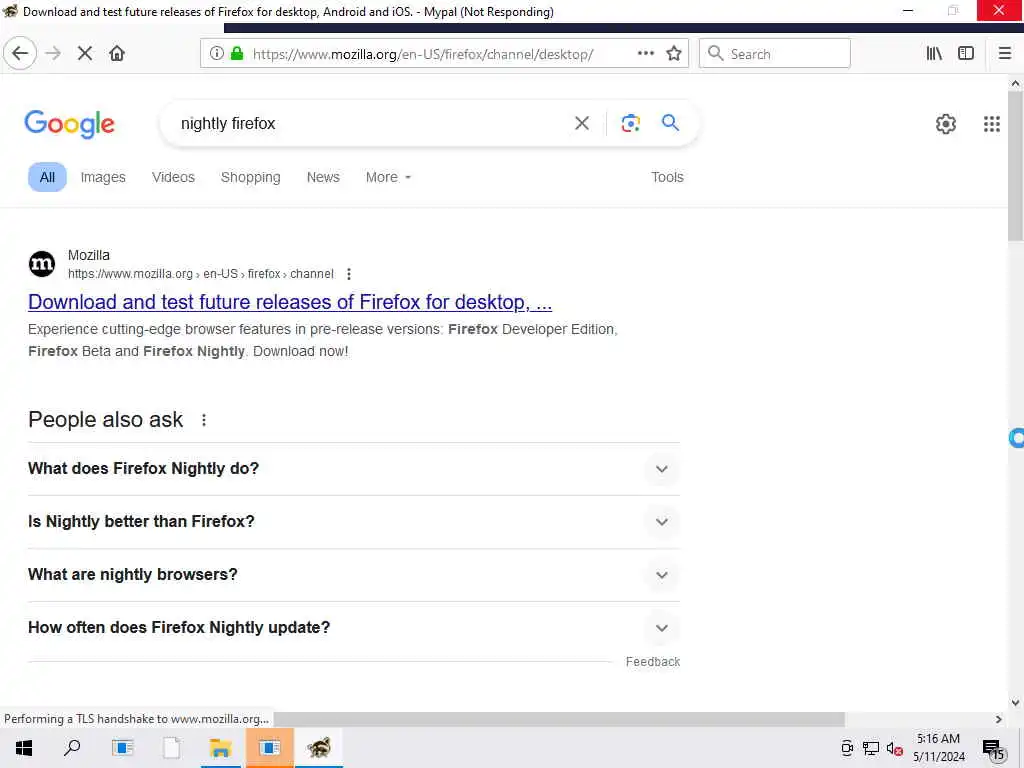Switch to the Videos tab
Screen dimensions: 1024x768
173,177
